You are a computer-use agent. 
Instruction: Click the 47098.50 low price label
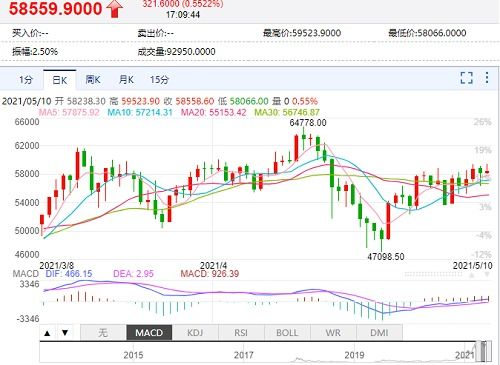386,257
